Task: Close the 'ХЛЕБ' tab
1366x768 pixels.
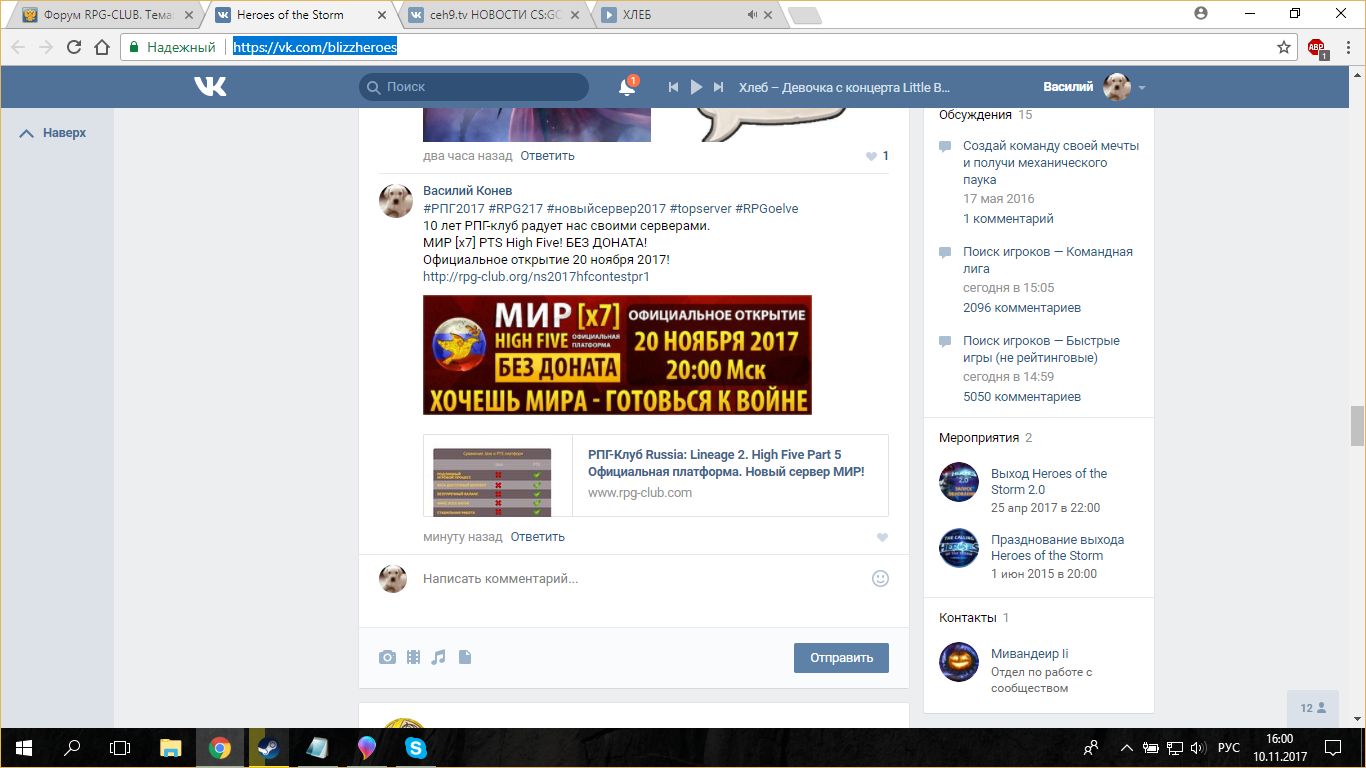Action: (x=768, y=15)
